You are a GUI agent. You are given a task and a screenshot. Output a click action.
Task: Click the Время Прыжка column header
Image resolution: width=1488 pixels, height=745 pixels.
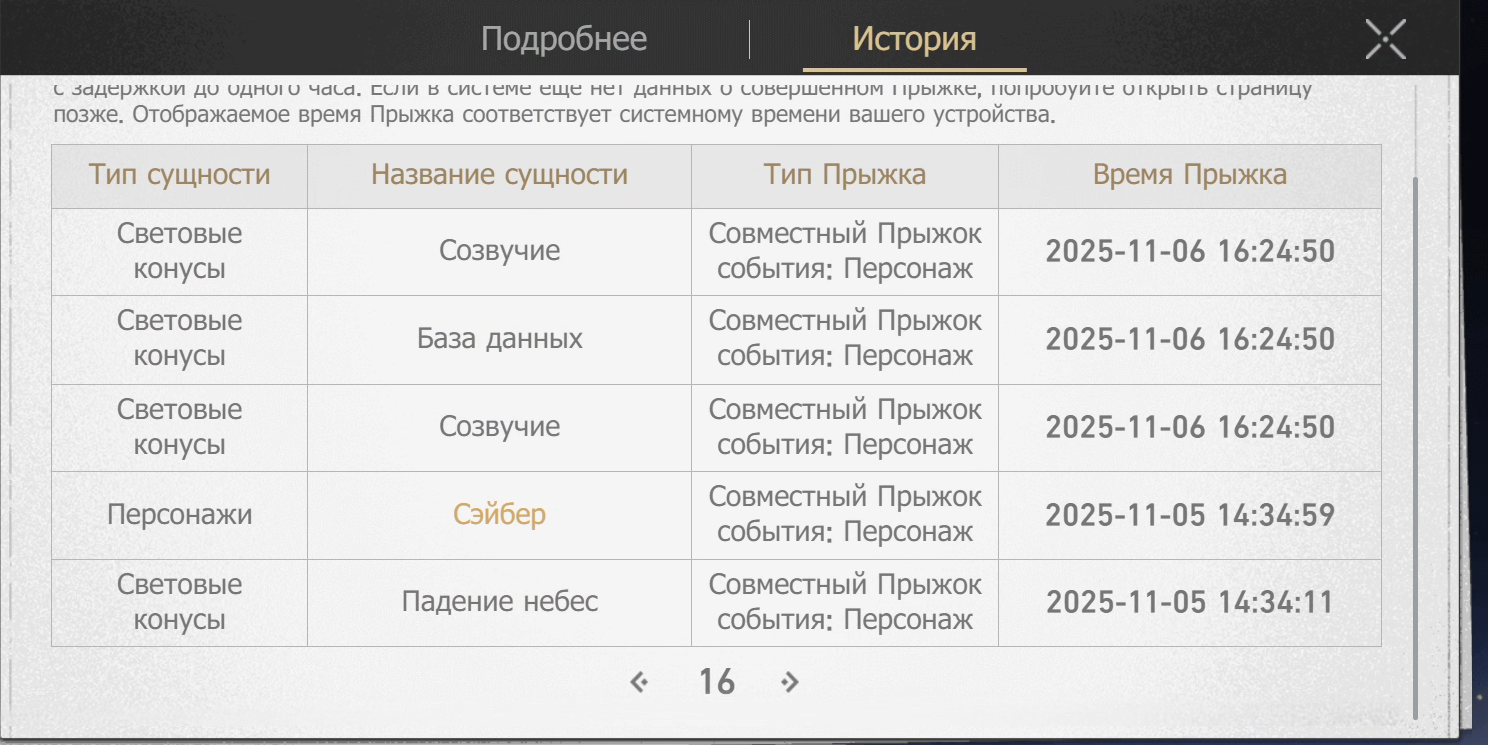click(1190, 175)
